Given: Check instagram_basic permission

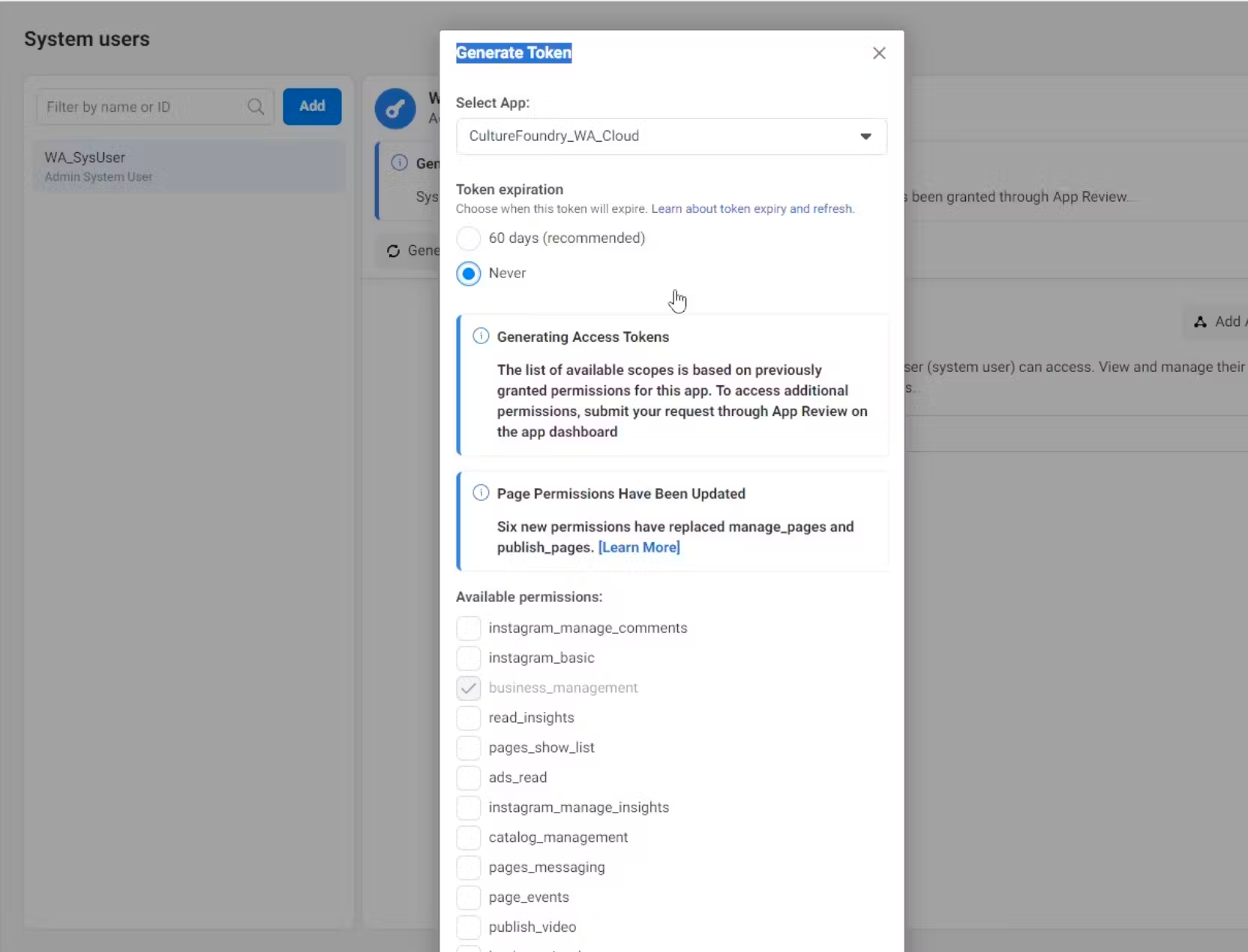Looking at the screenshot, I should 469,658.
